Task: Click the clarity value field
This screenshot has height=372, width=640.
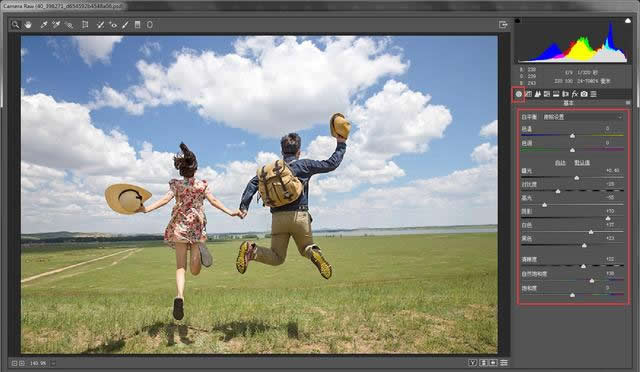Action: click(611, 259)
